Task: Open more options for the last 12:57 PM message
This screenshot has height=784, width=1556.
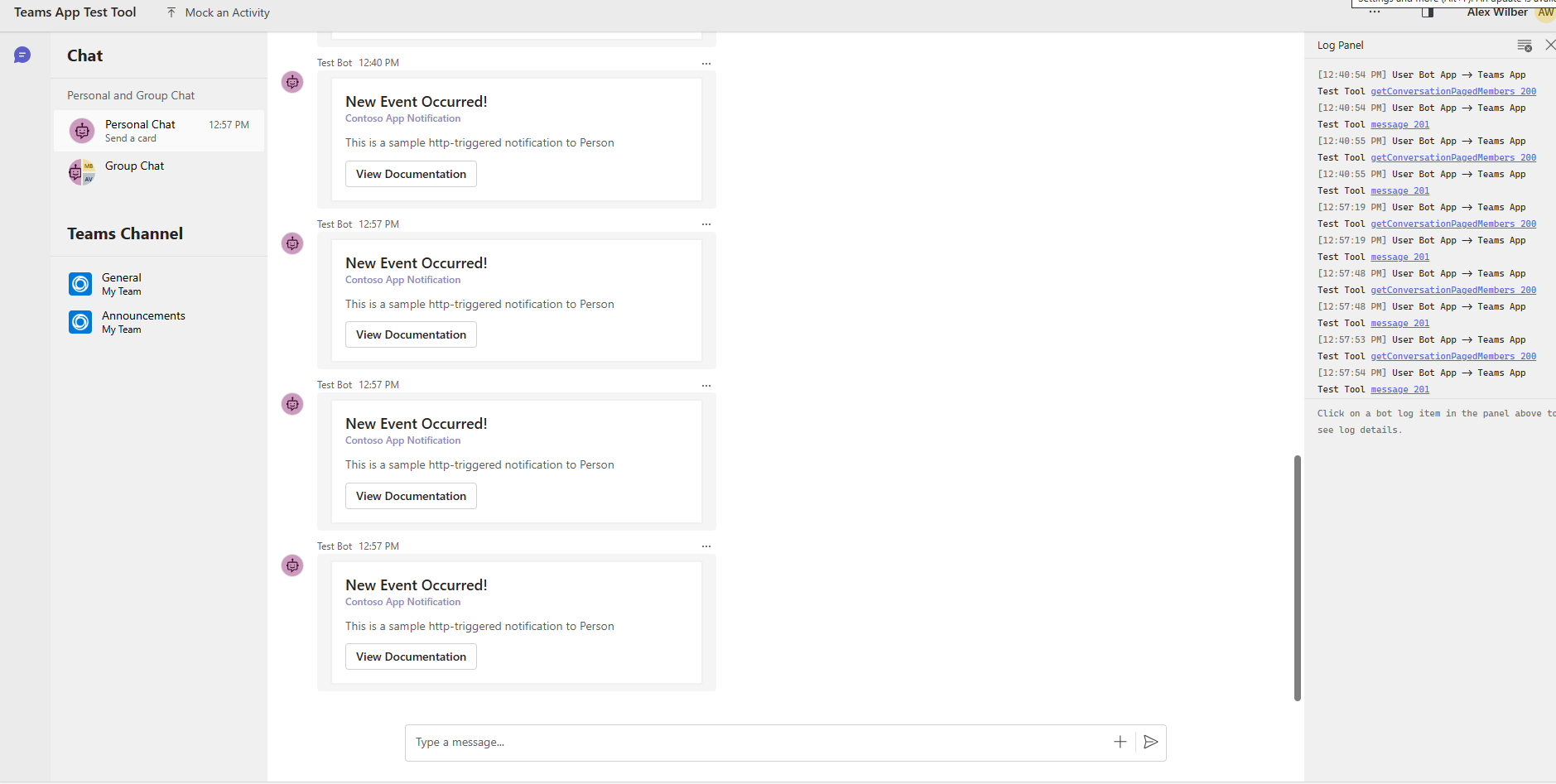Action: coord(706,546)
